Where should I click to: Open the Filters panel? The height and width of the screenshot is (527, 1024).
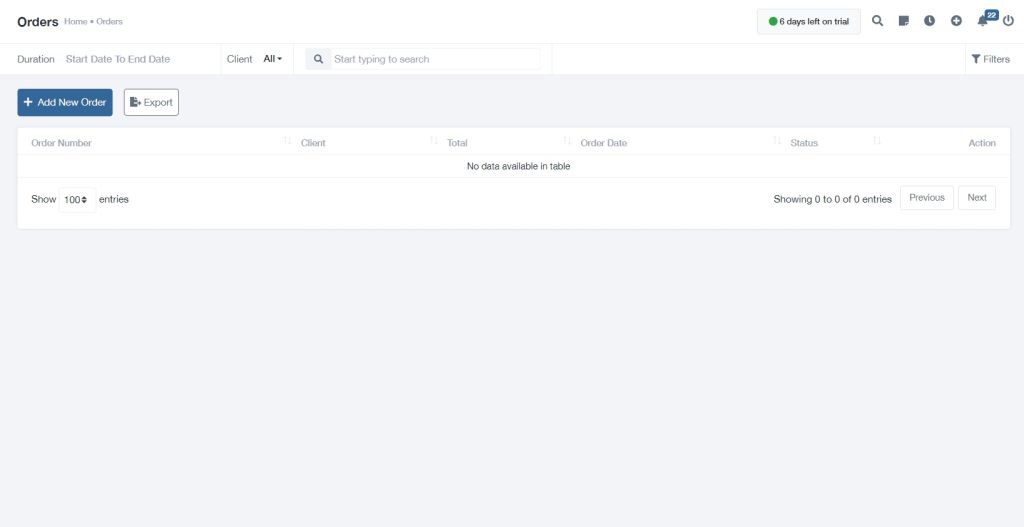990,59
